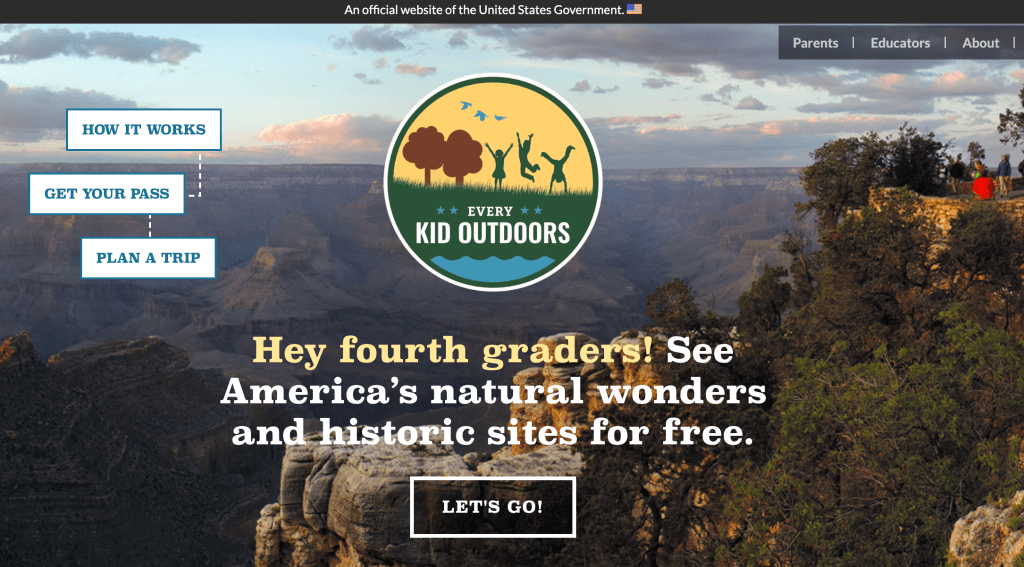The height and width of the screenshot is (567, 1024).
Task: Click the KID OUTDOORS text in the logo
Action: 492,233
